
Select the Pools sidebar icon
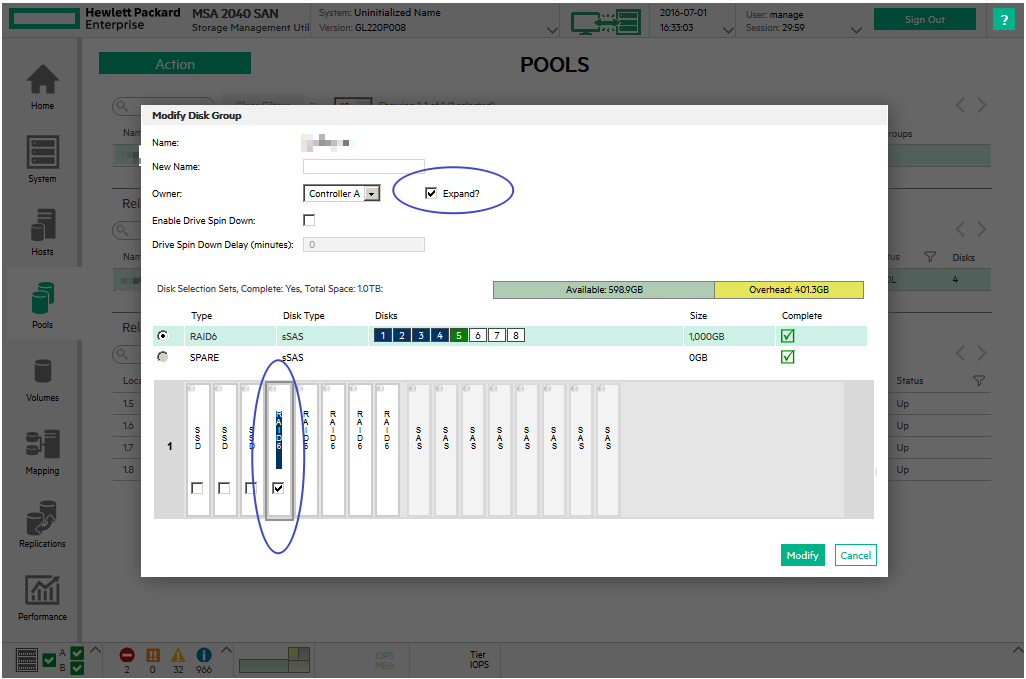tap(43, 298)
